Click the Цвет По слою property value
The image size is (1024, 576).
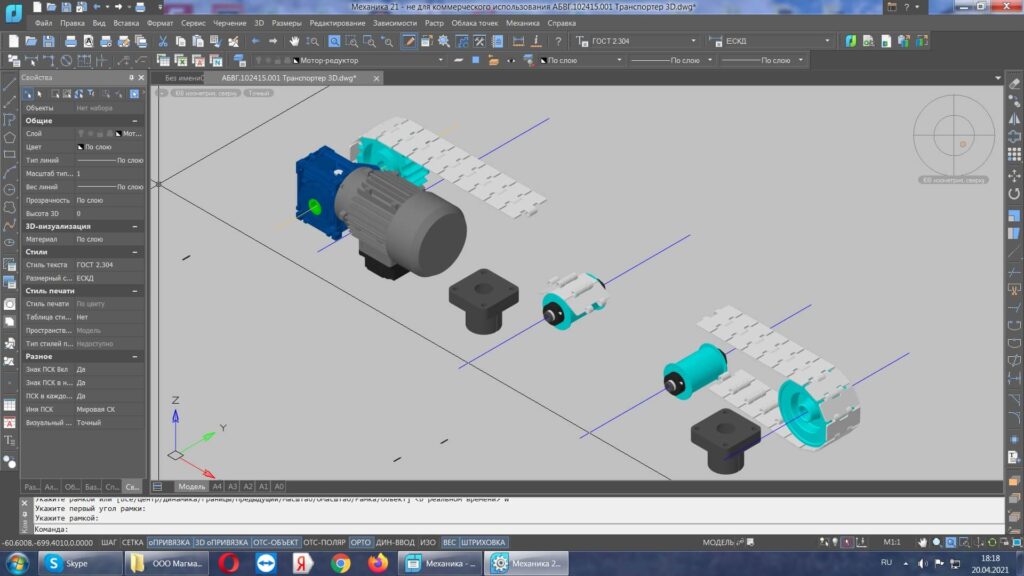pyautogui.click(x=110, y=147)
